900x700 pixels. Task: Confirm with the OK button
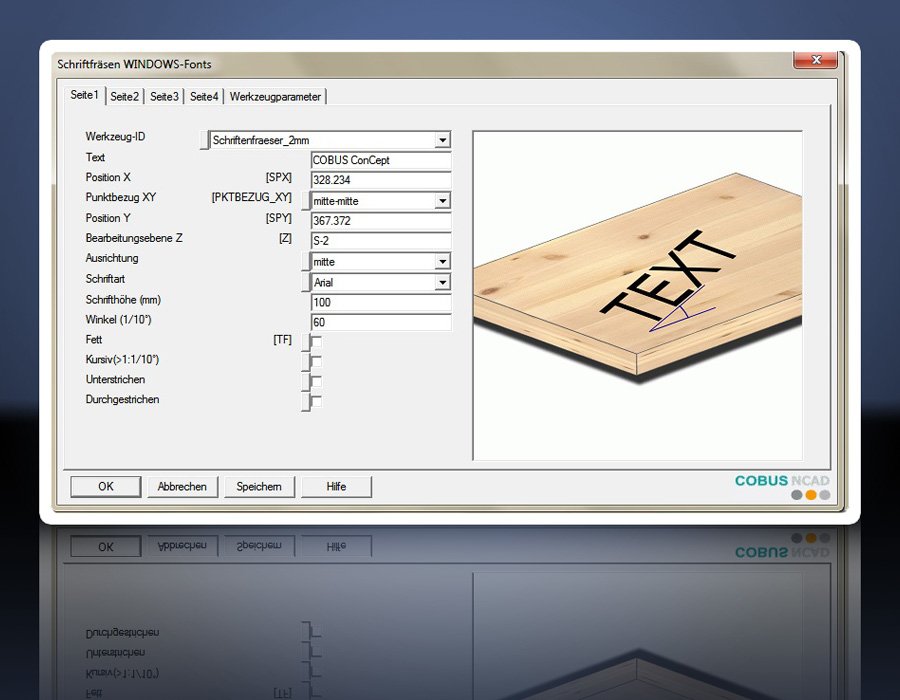(106, 487)
